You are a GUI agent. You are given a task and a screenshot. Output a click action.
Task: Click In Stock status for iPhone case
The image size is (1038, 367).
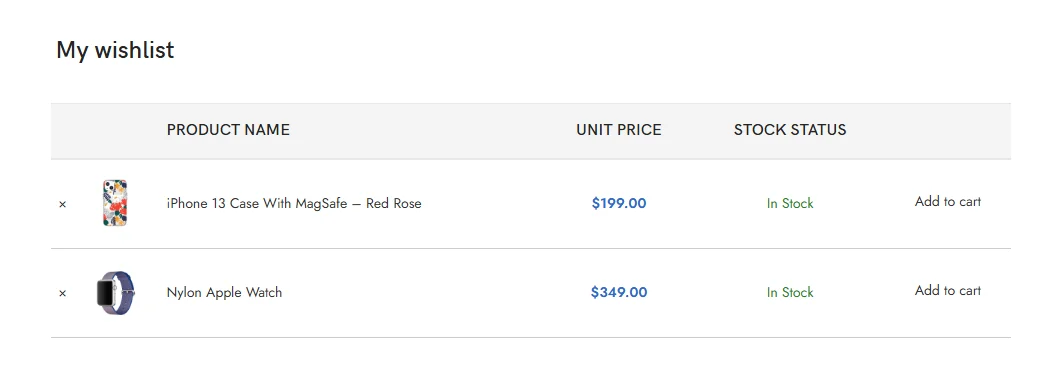pyautogui.click(x=790, y=203)
